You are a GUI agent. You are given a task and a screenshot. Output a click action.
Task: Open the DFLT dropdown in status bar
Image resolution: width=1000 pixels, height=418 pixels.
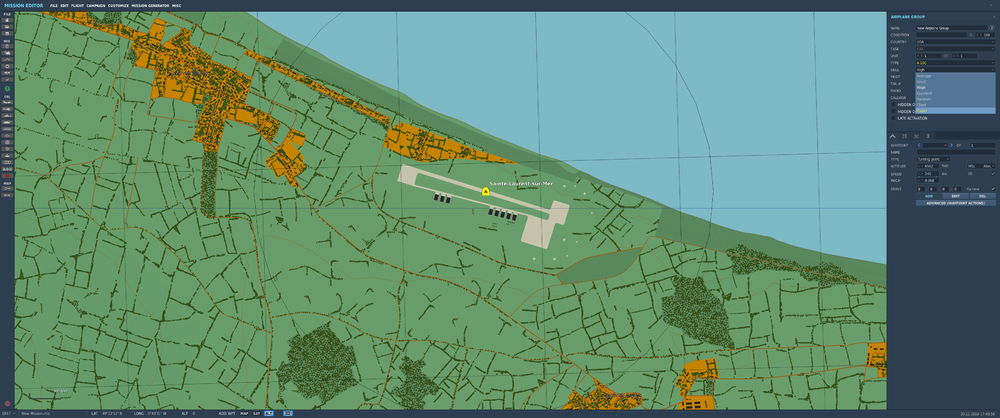(x=7, y=414)
